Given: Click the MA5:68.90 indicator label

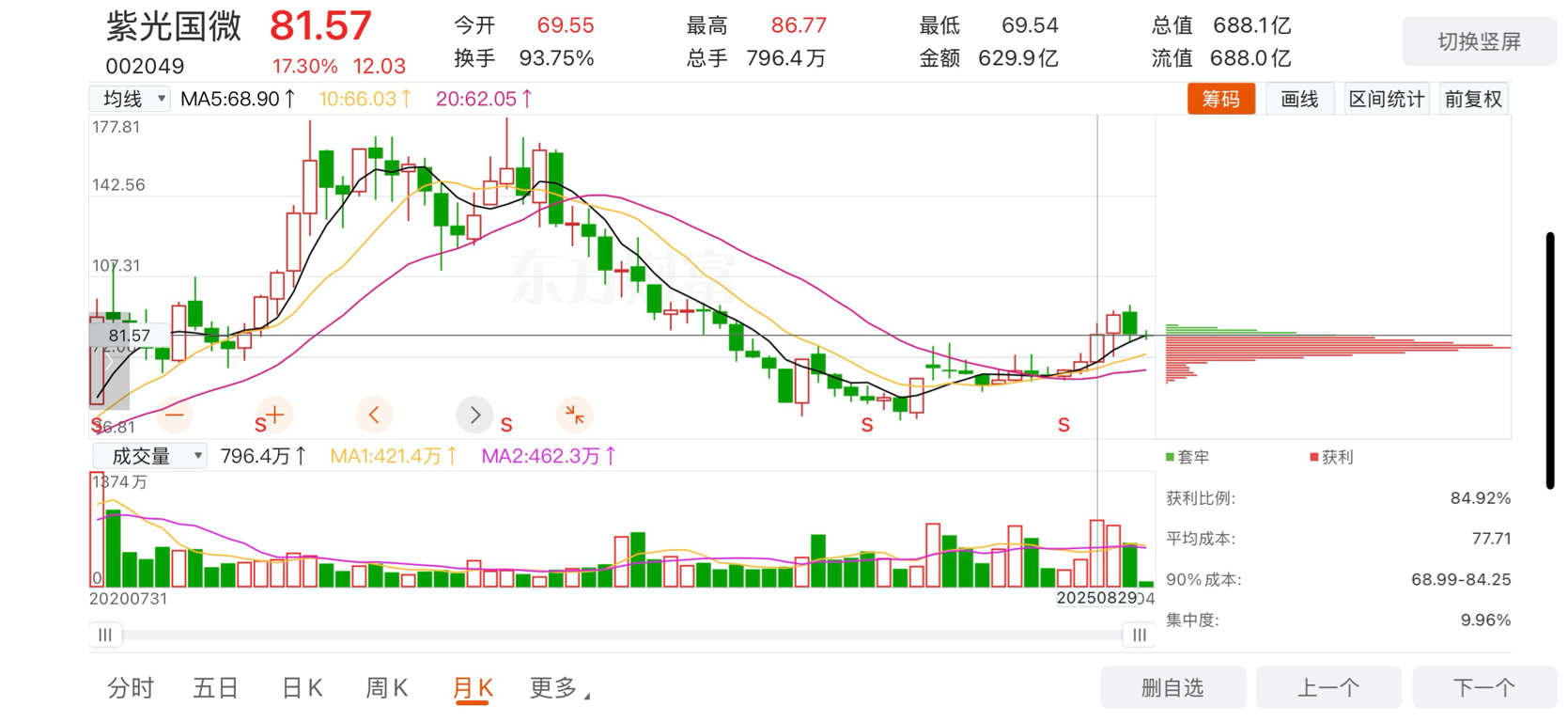Looking at the screenshot, I should pyautogui.click(x=238, y=99).
